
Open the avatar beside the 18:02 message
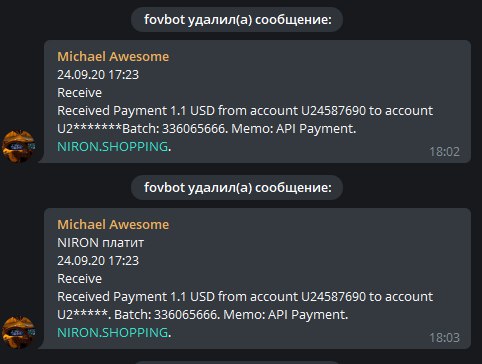pos(18,146)
